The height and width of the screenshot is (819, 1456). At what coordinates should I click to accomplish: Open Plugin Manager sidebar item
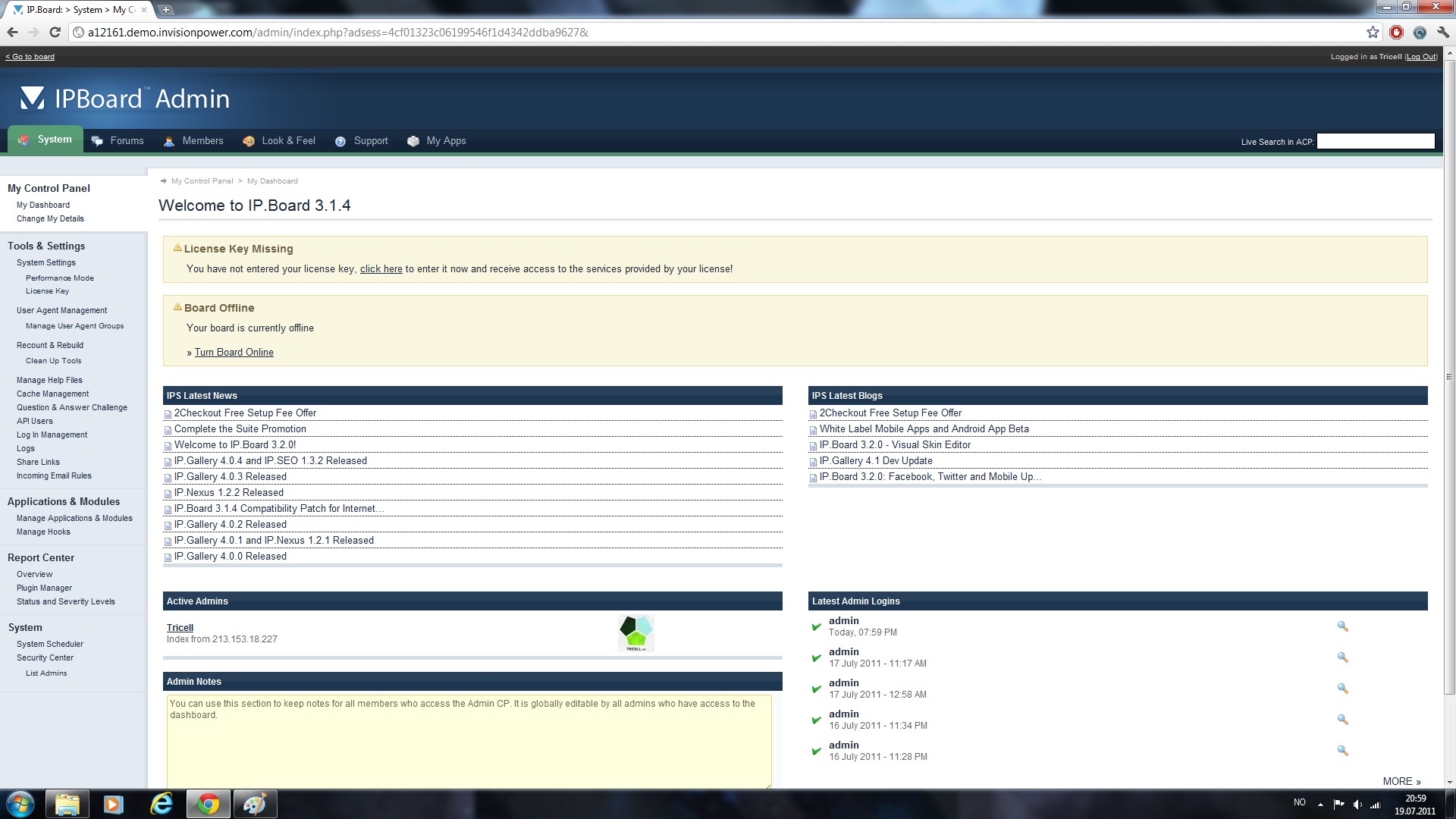tap(44, 588)
